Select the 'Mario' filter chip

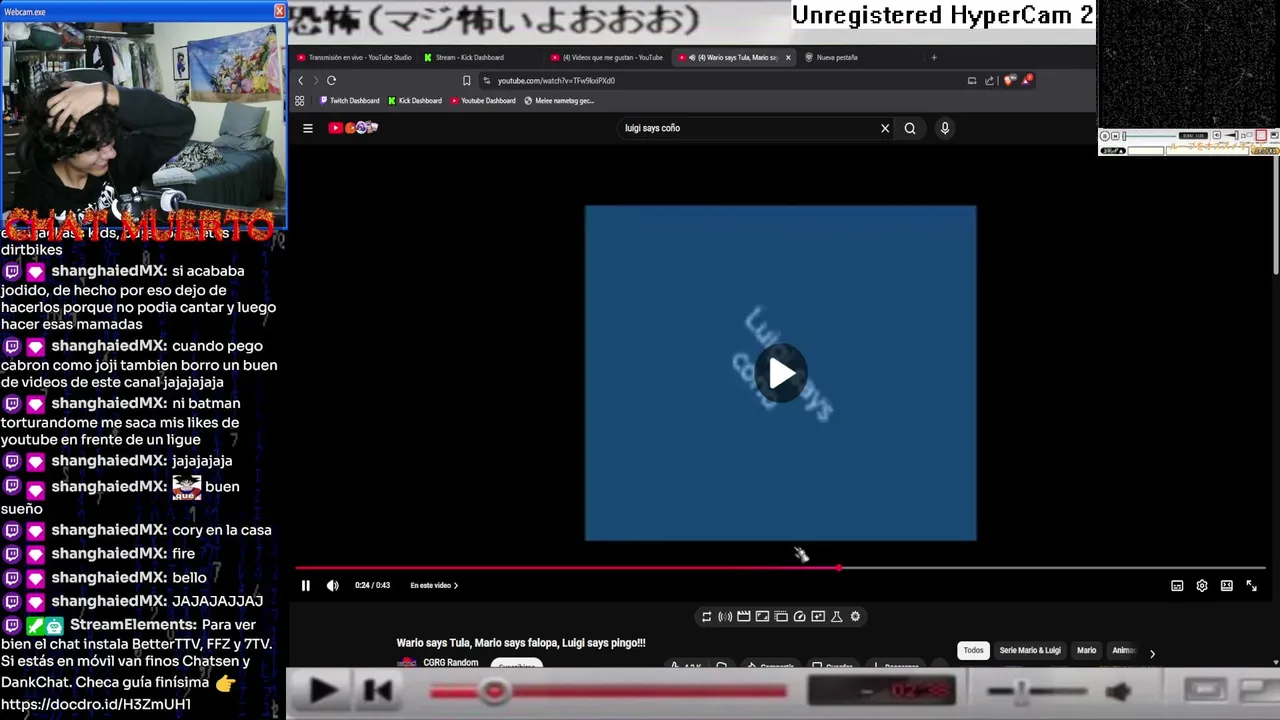pyautogui.click(x=1086, y=651)
